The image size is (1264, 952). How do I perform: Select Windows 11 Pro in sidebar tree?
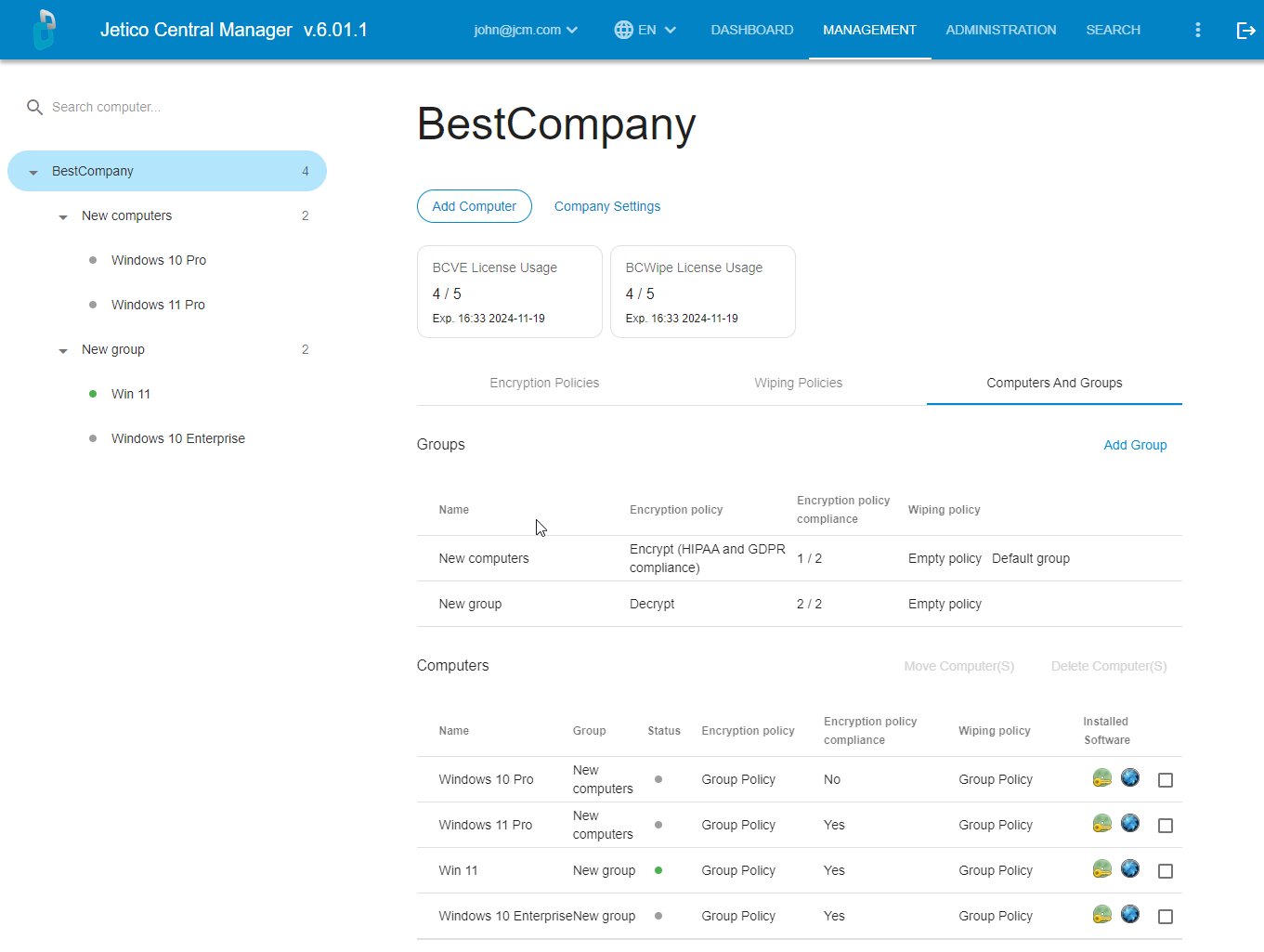tap(158, 305)
